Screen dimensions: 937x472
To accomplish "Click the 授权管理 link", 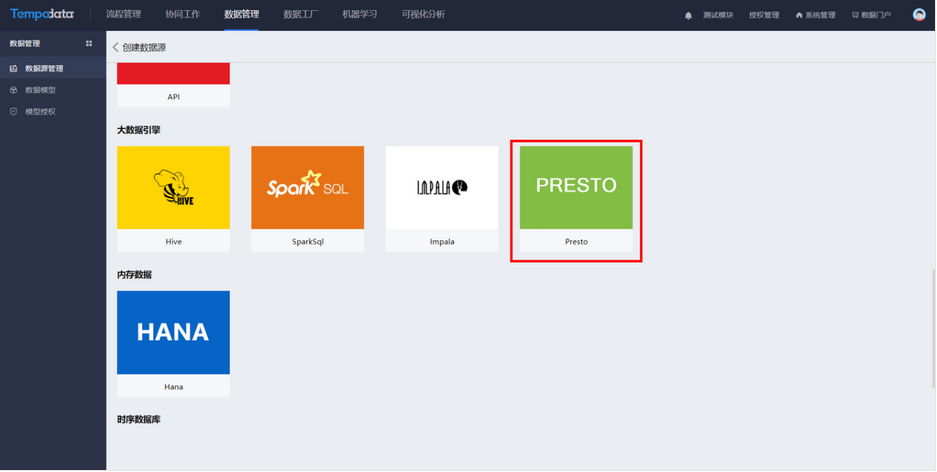I will tap(764, 16).
